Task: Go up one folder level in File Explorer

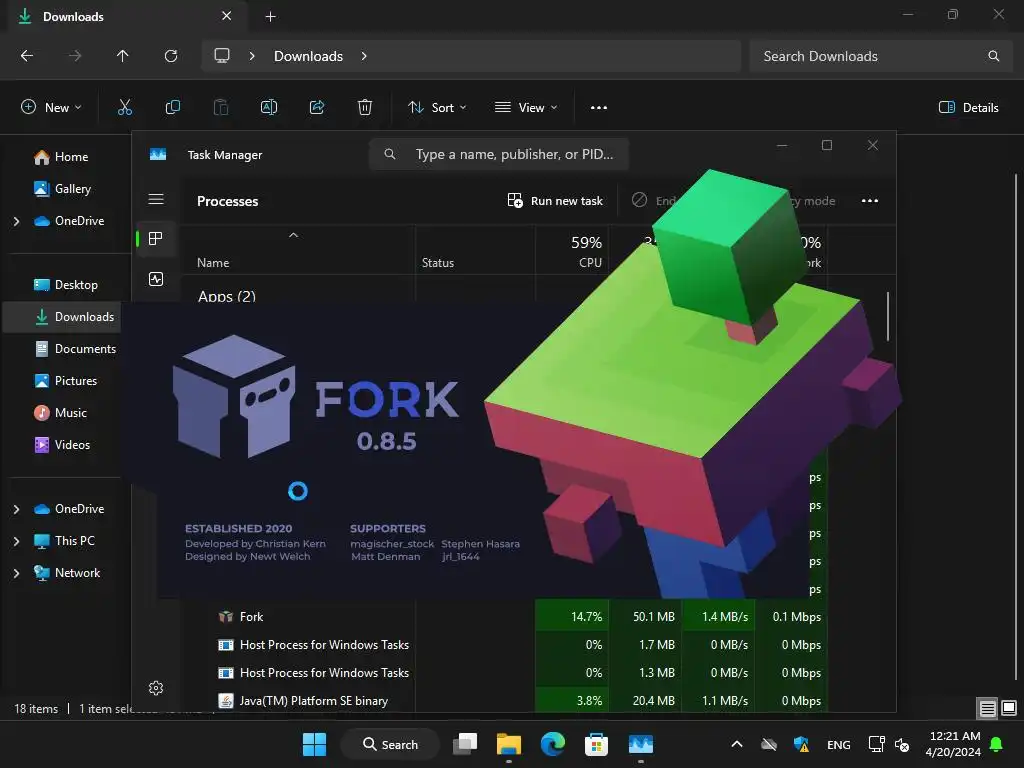Action: (x=122, y=56)
